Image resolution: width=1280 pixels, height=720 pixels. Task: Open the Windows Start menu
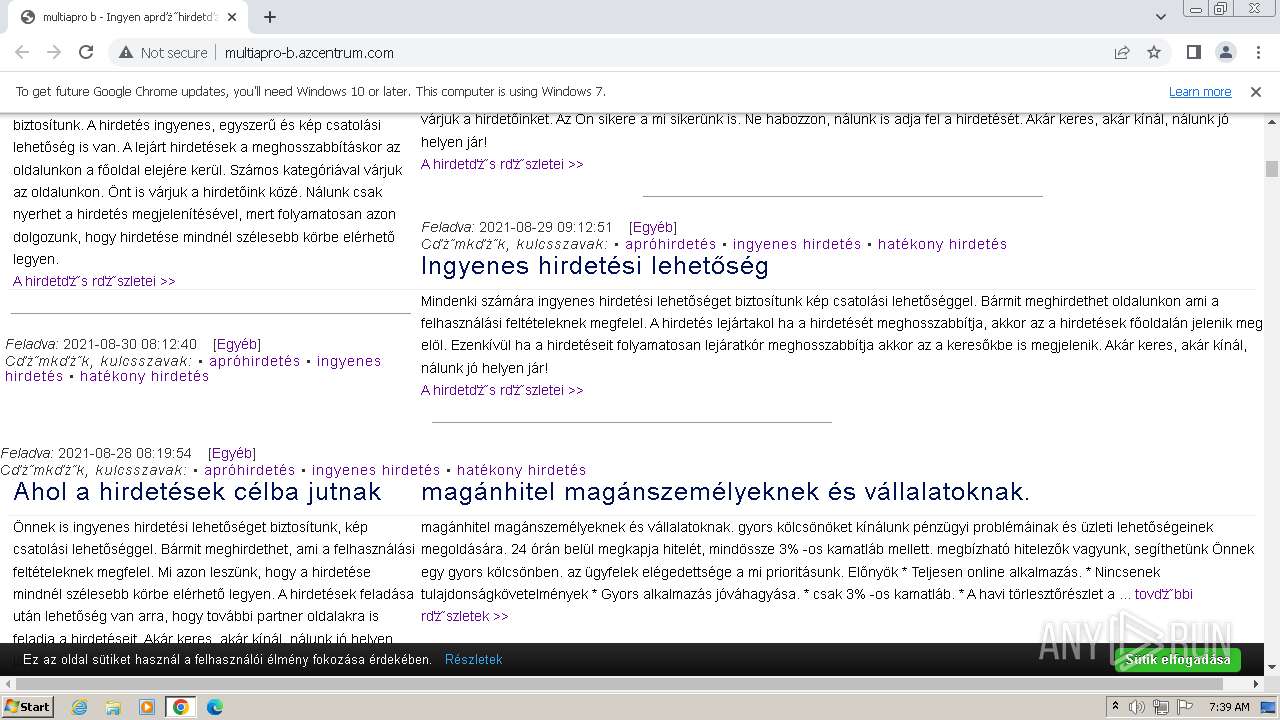pyautogui.click(x=28, y=706)
